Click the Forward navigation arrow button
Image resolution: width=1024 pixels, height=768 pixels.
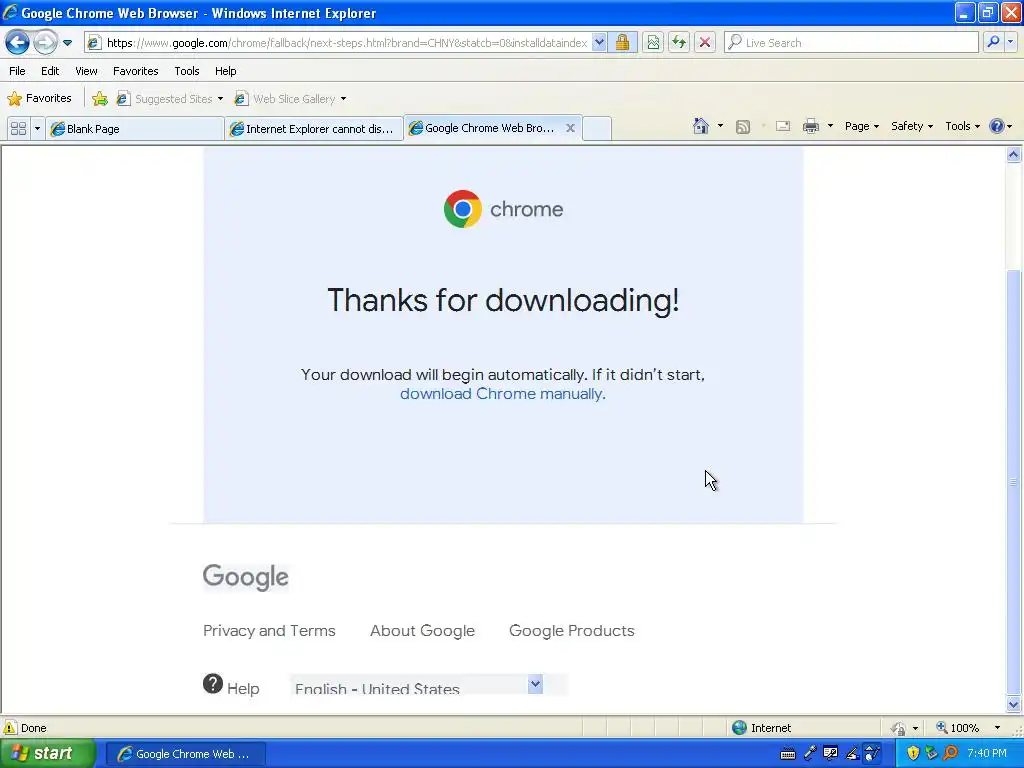click(45, 42)
